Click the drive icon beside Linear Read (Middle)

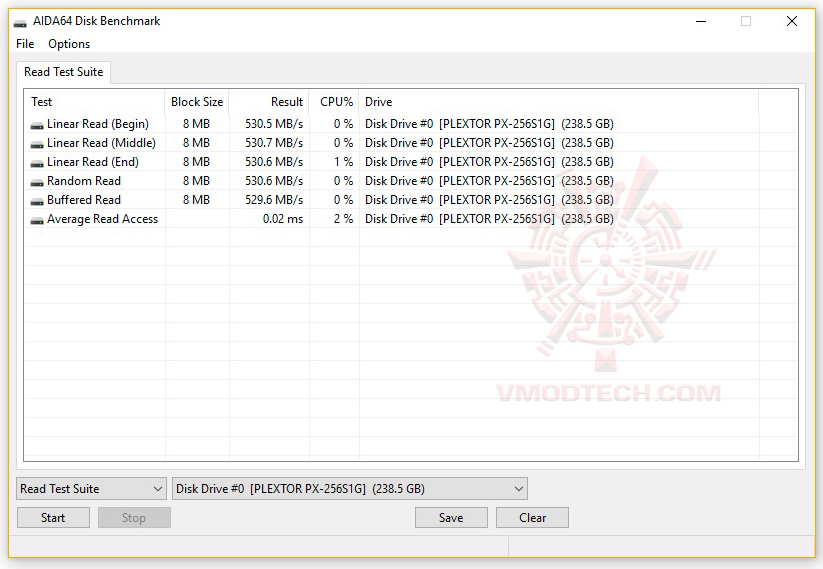(37, 144)
